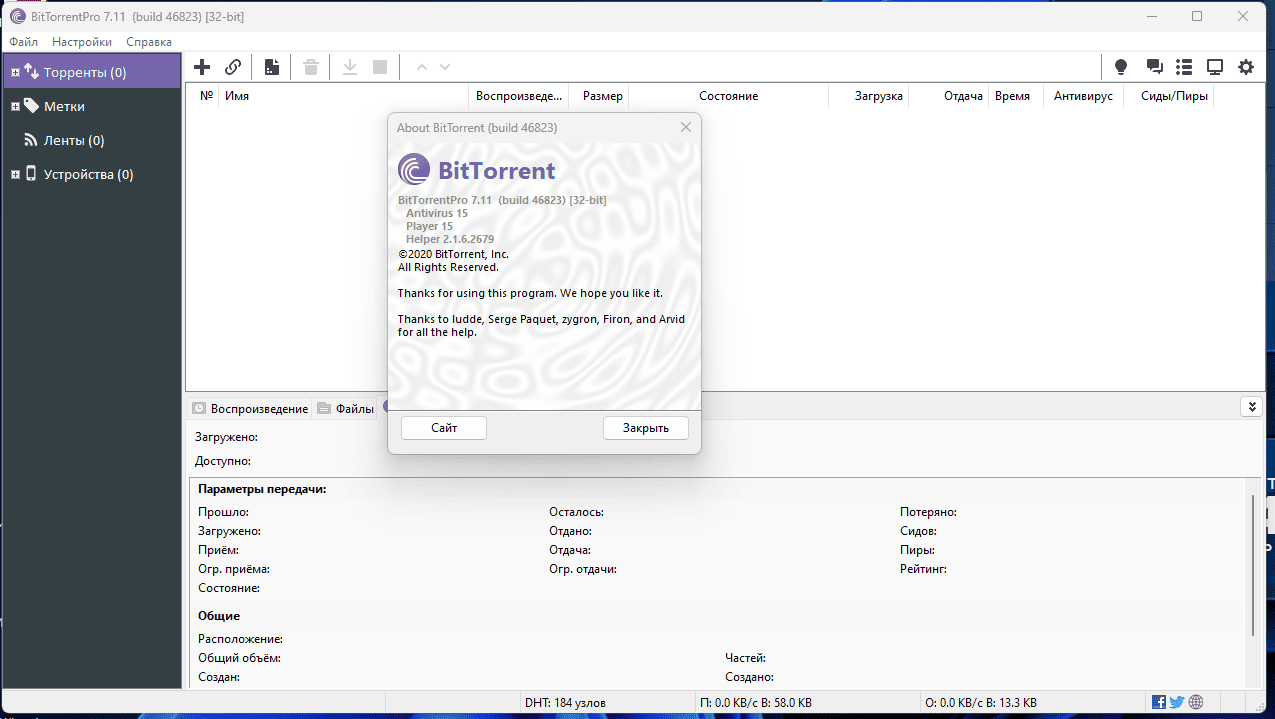Viewport: 1275px width, 719px height.
Task: Sort by the Время column header
Action: 1016,96
